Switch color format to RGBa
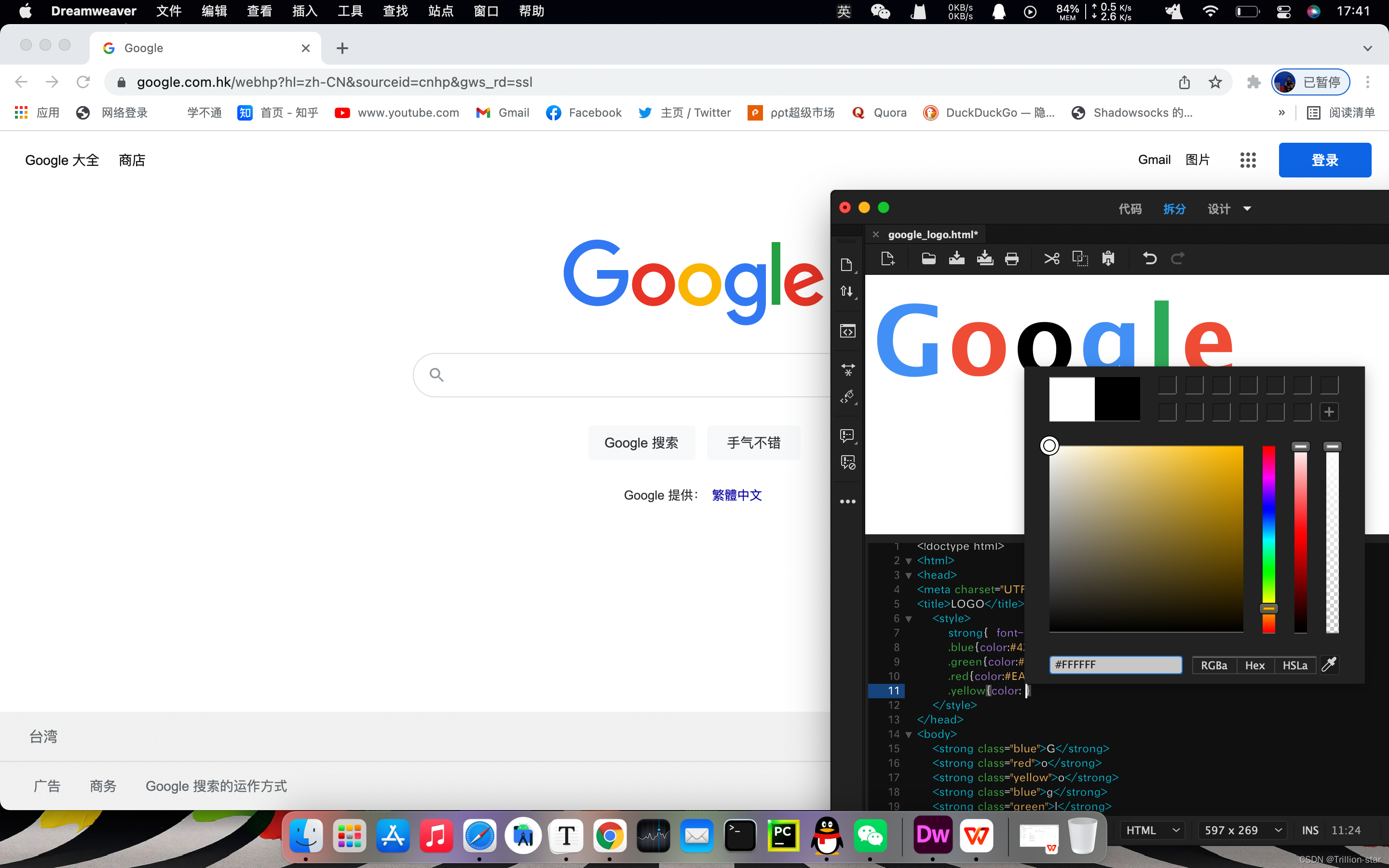Viewport: 1389px width, 868px height. (x=1214, y=665)
